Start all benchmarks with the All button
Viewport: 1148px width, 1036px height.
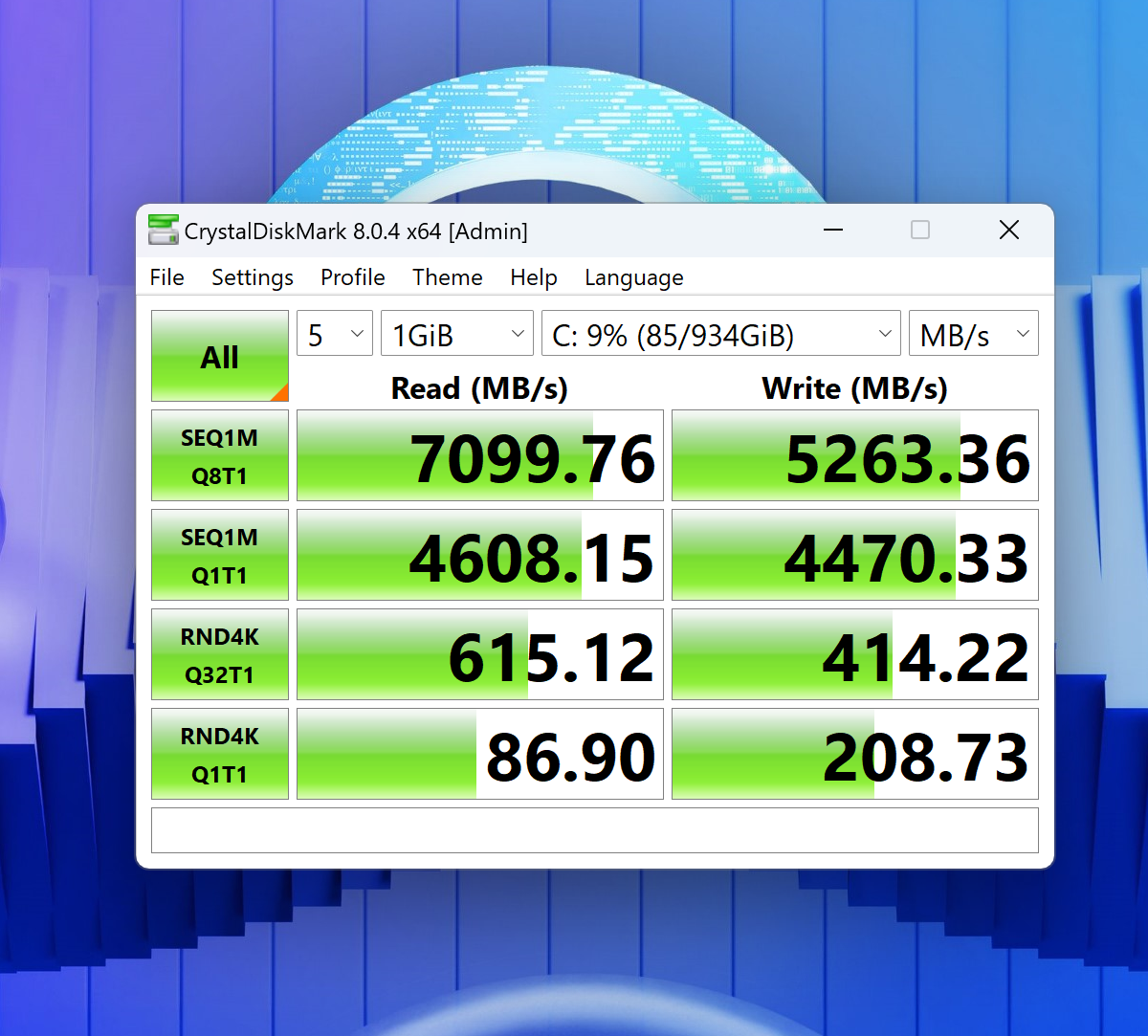click(x=220, y=356)
